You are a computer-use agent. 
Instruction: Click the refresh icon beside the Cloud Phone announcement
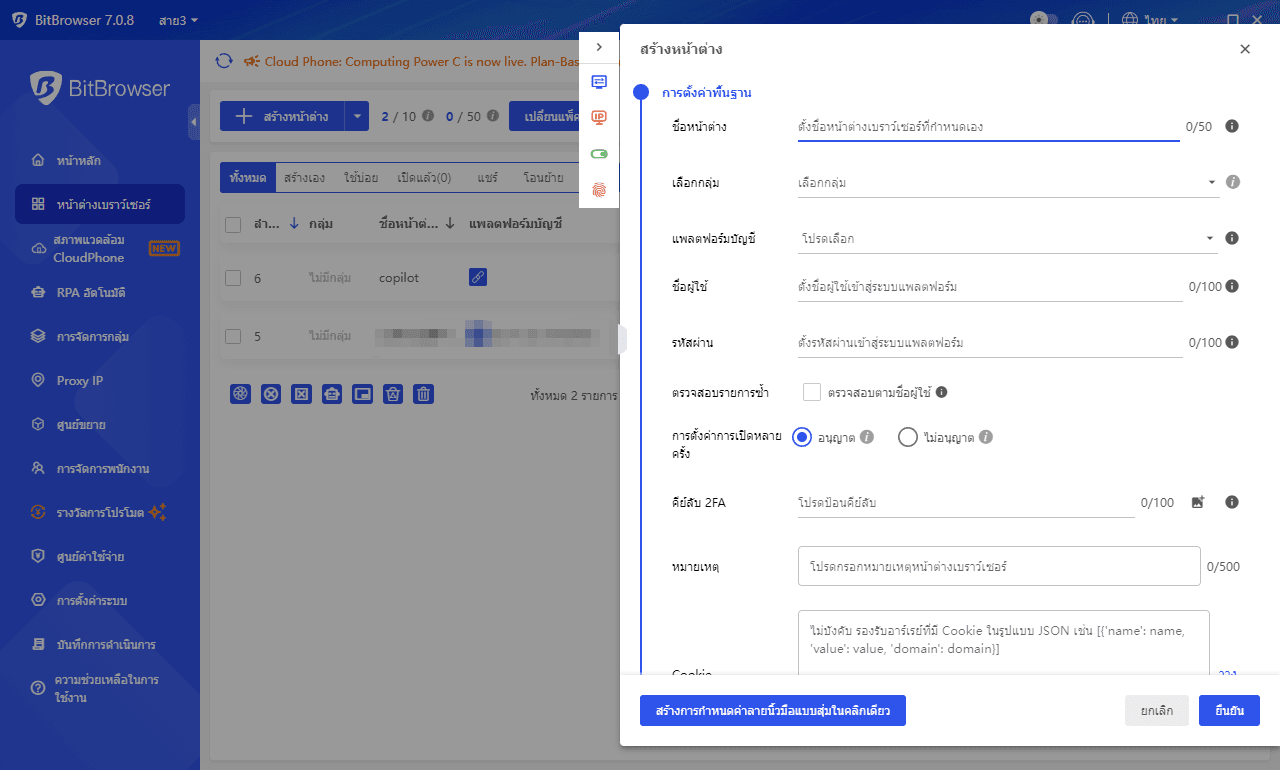coord(224,61)
